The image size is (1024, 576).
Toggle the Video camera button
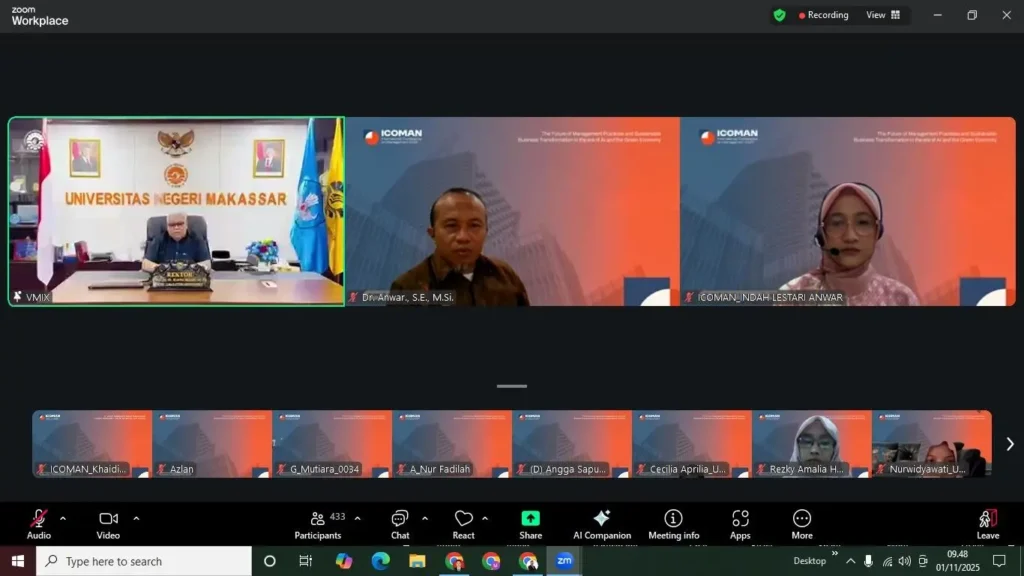pos(108,523)
